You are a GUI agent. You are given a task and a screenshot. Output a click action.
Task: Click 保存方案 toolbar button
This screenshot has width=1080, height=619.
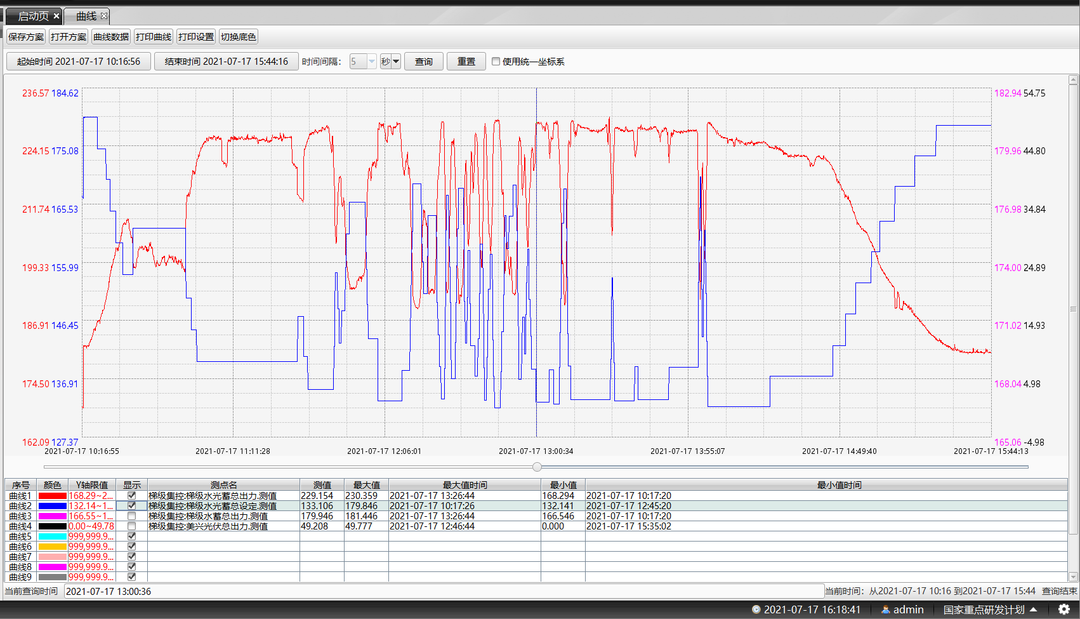[x=26, y=36]
